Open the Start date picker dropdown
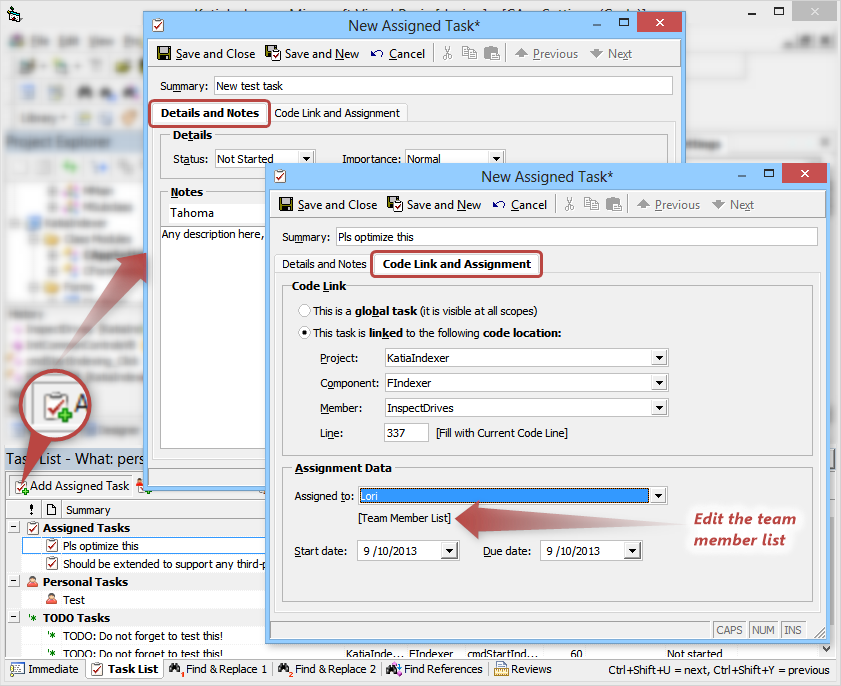Image resolution: width=841 pixels, height=686 pixels. click(449, 551)
